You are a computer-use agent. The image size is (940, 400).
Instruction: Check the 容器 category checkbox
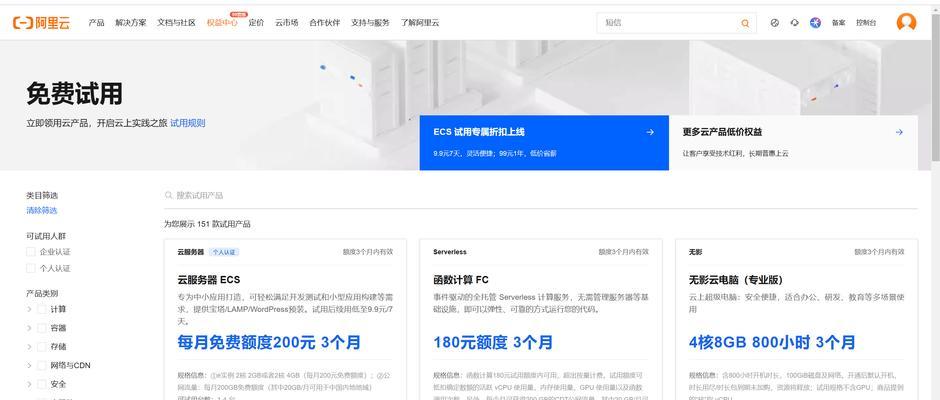pos(42,328)
